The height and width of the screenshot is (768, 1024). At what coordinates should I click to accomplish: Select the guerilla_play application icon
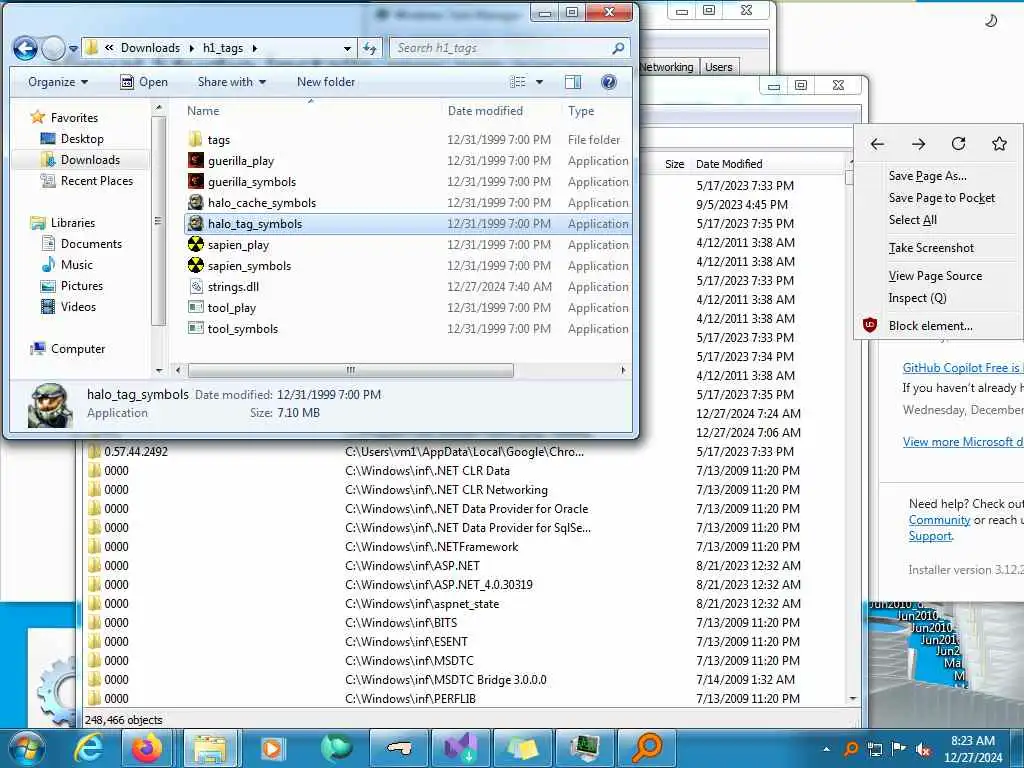click(195, 160)
